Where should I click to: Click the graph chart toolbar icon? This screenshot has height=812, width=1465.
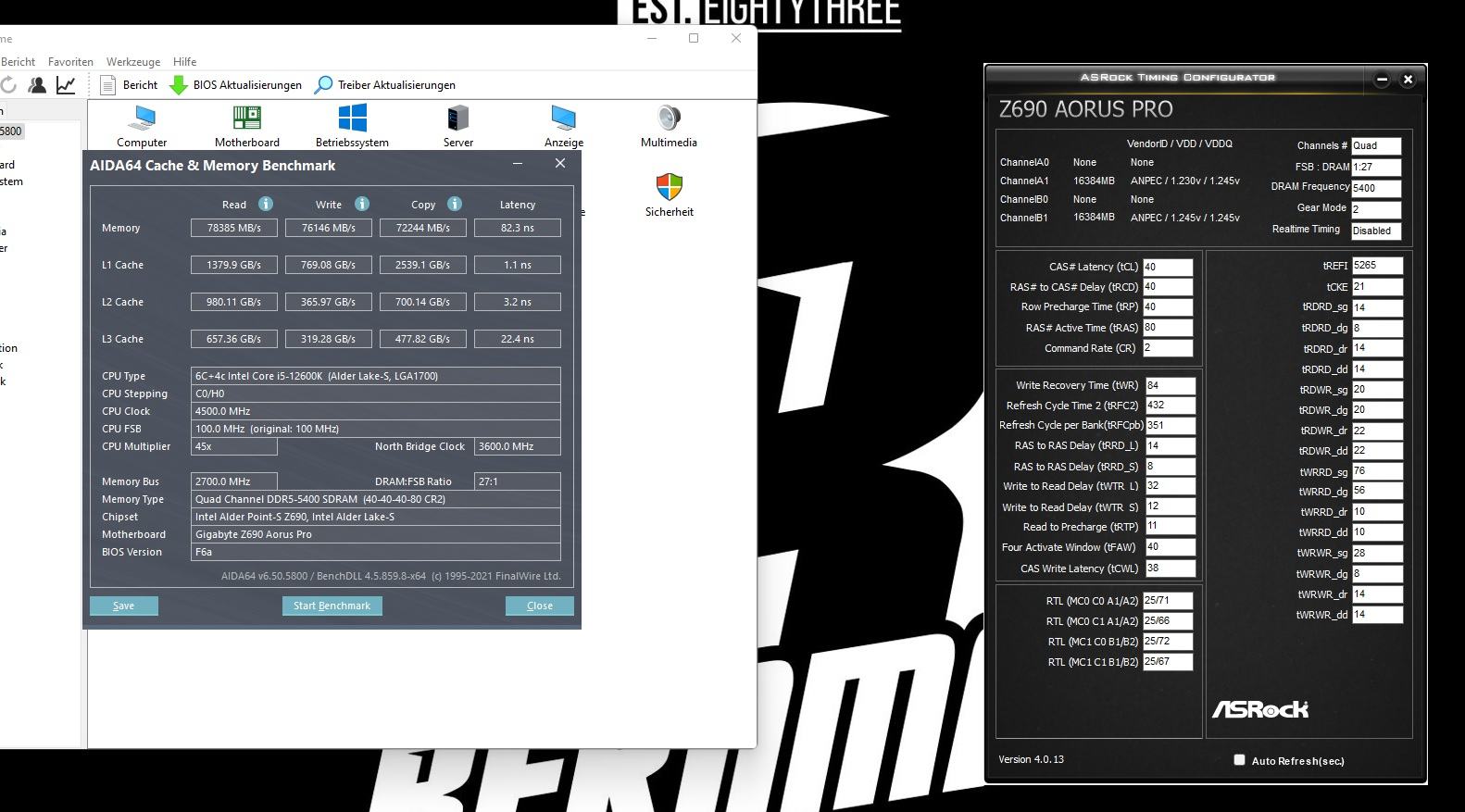click(x=66, y=85)
